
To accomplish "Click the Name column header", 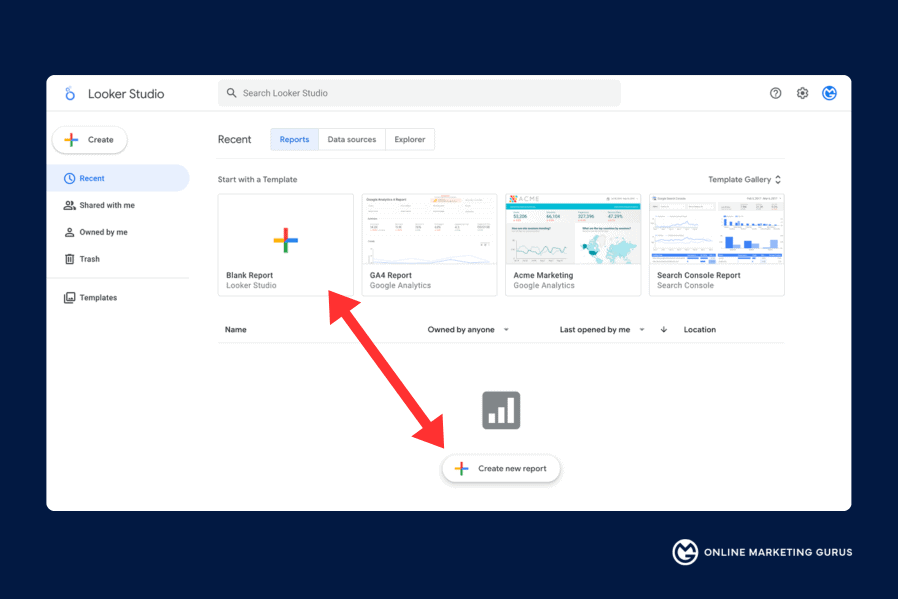I will coord(235,329).
